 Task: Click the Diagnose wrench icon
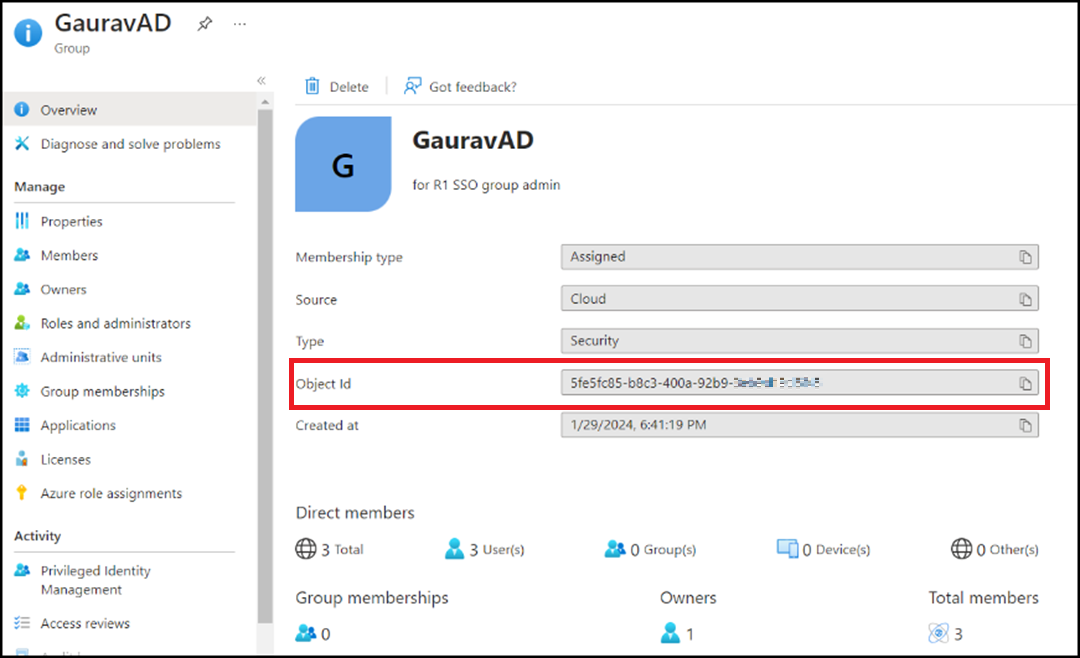pos(22,143)
